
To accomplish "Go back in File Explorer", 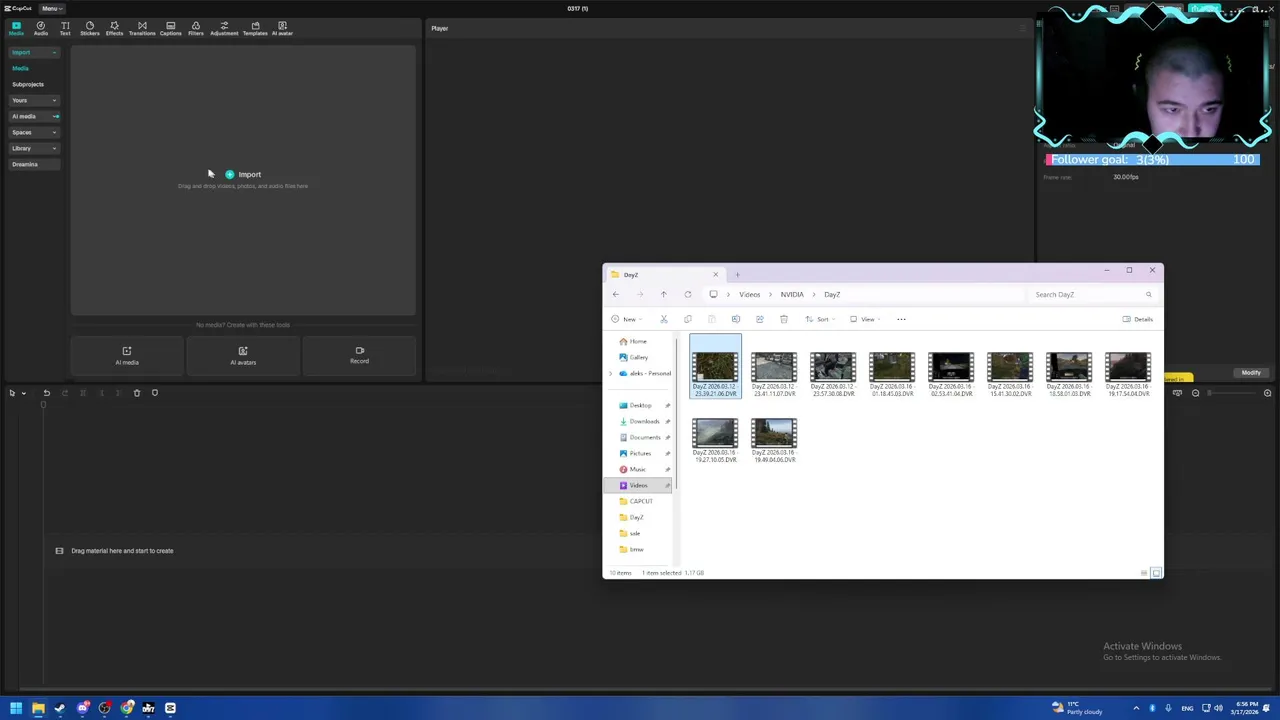I will click(615, 294).
